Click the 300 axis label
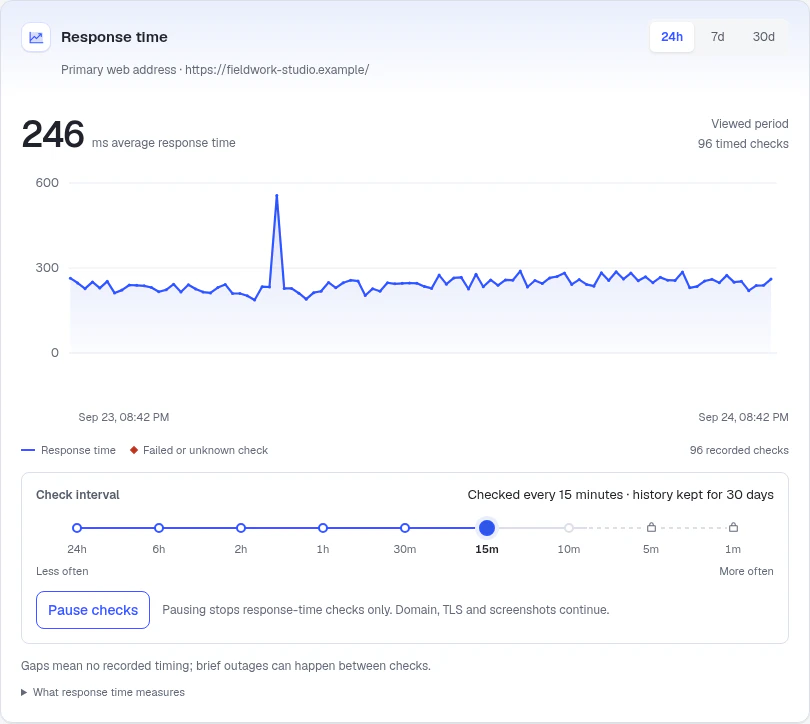 tap(47, 267)
